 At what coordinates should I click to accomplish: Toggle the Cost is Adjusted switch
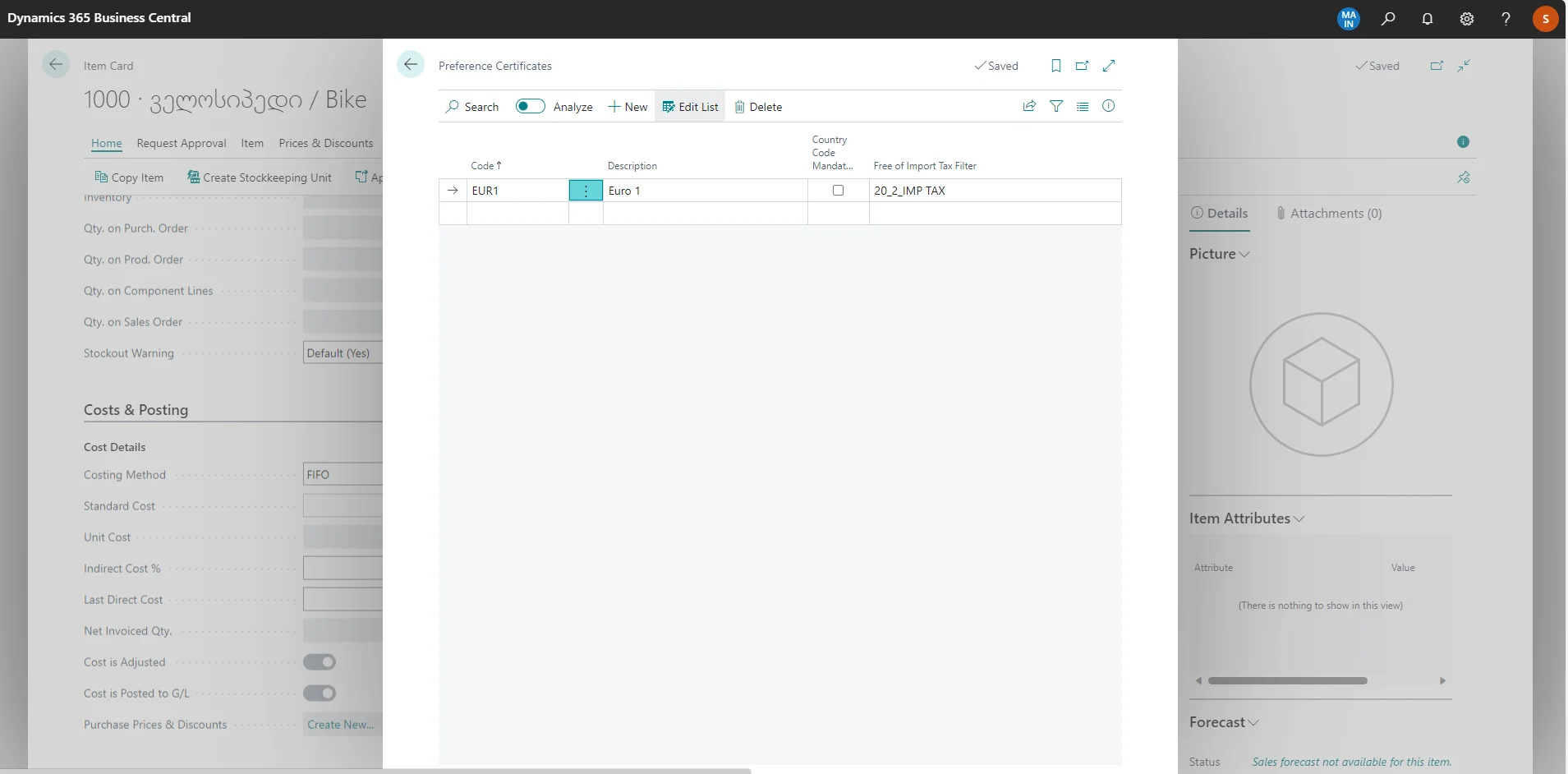pos(320,662)
